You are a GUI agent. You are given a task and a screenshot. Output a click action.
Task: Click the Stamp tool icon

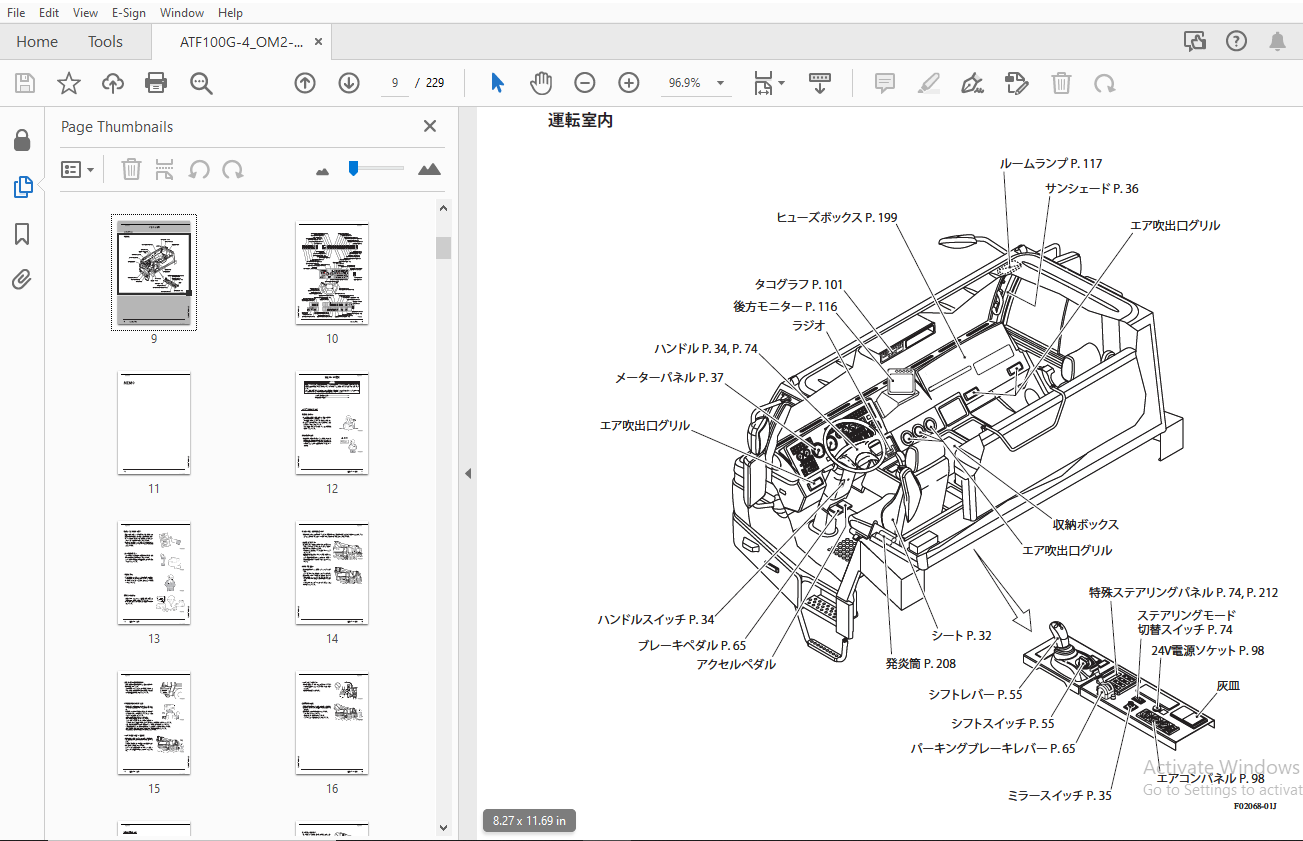[1017, 83]
